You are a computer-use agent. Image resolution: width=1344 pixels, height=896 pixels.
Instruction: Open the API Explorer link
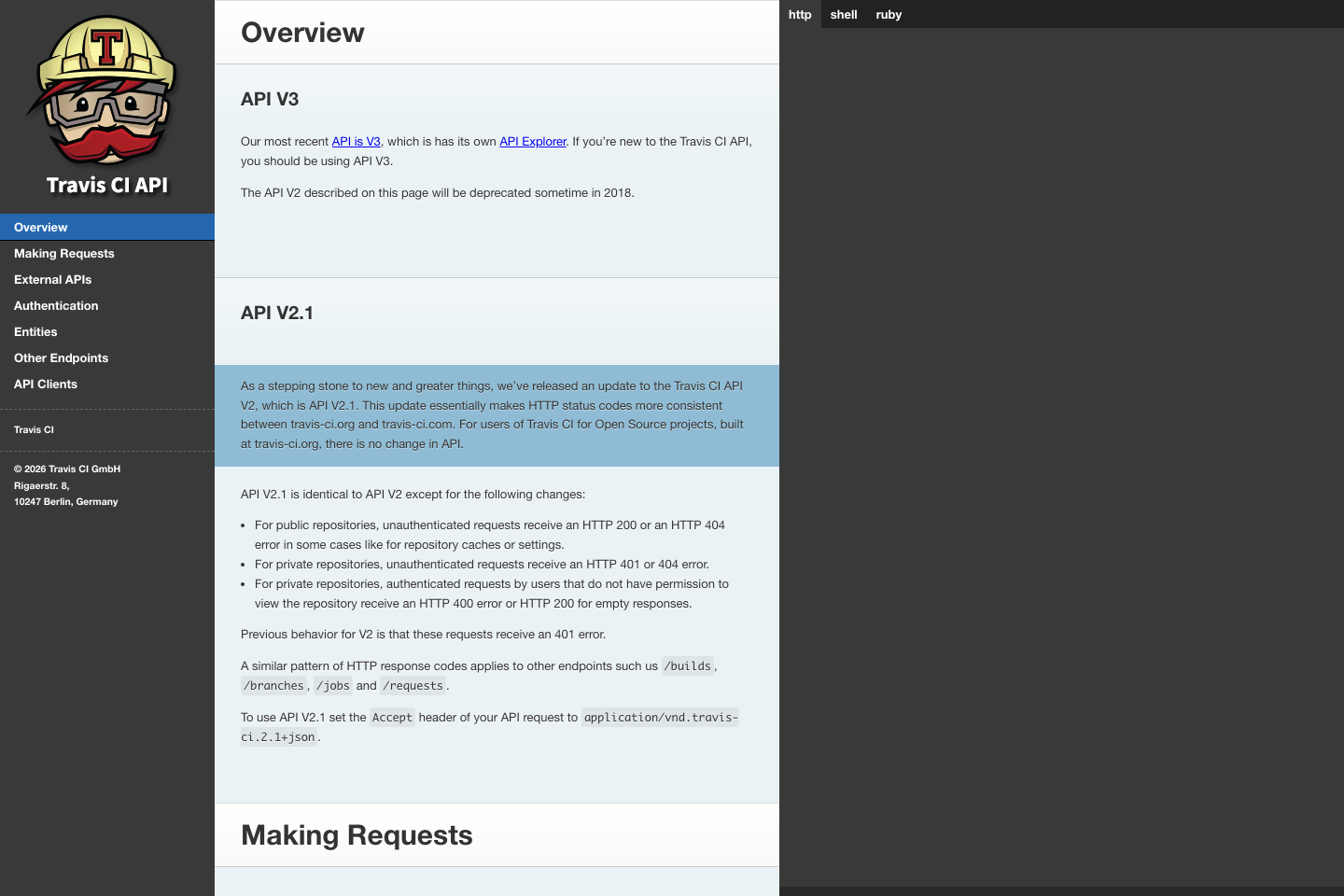pyautogui.click(x=532, y=141)
